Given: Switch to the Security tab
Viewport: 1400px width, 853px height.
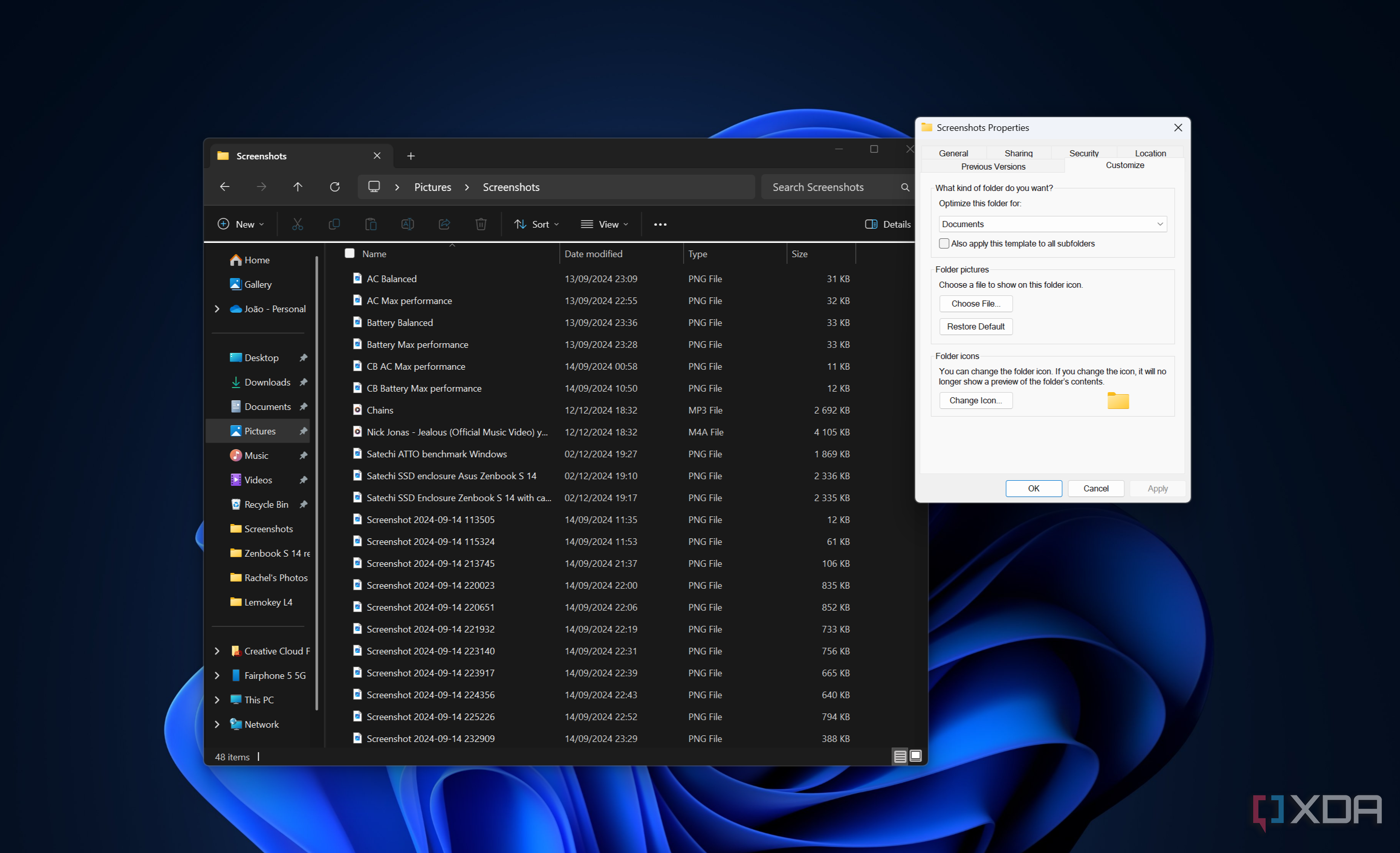Looking at the screenshot, I should (x=1084, y=153).
